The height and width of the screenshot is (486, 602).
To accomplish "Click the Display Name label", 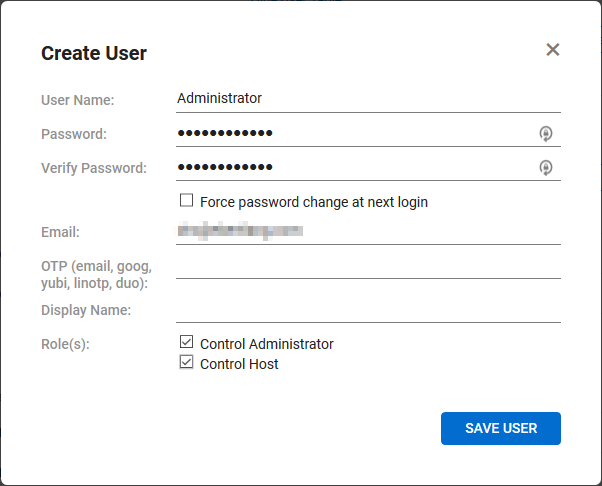I will pyautogui.click(x=86, y=310).
